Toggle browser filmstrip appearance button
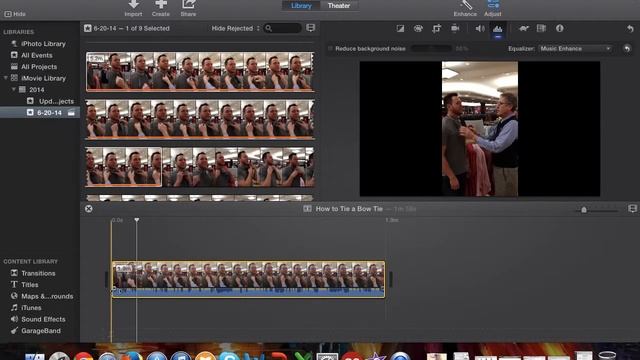This screenshot has width=640, height=360. coord(311,28)
